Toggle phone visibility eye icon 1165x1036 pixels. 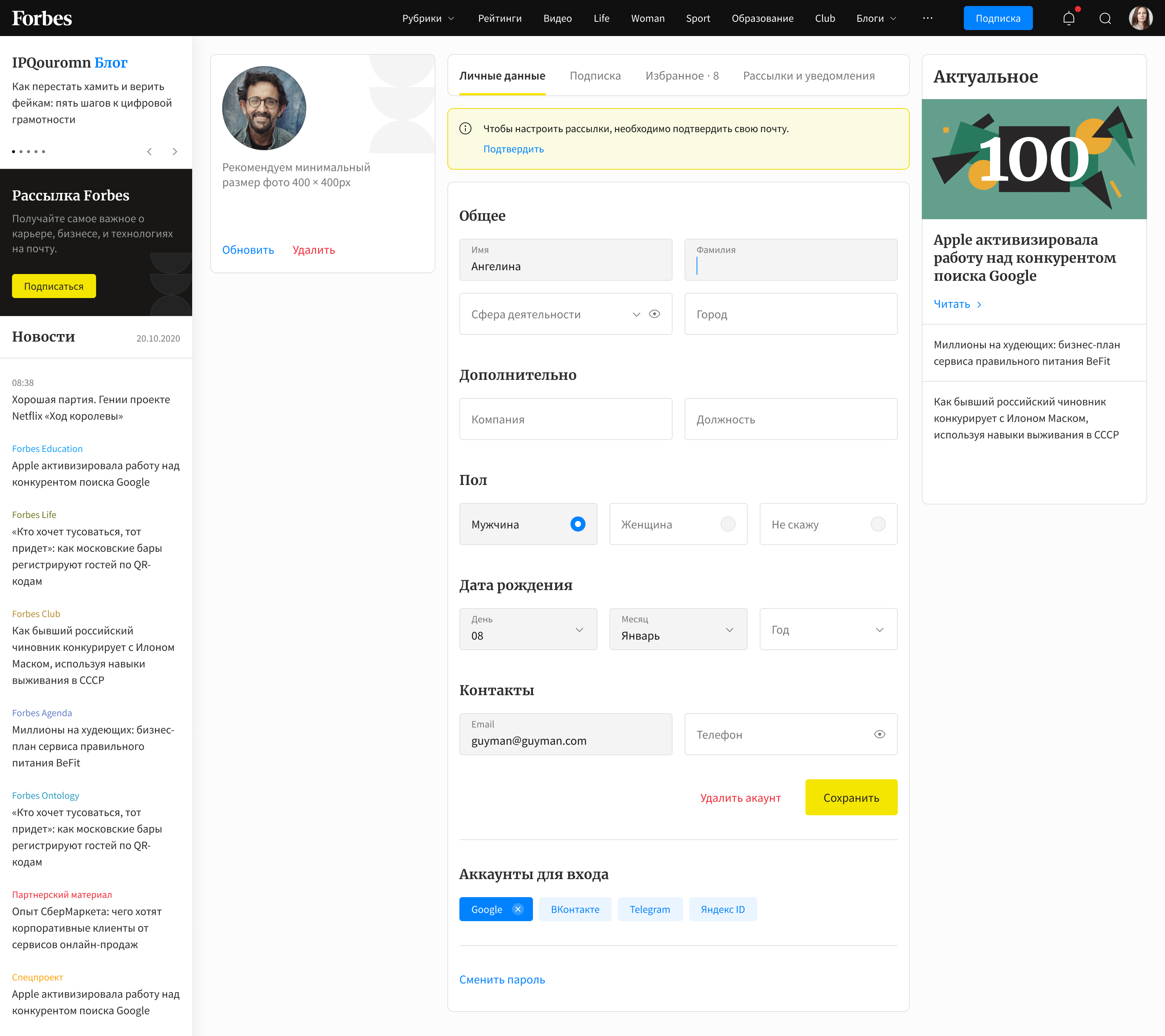(x=879, y=734)
